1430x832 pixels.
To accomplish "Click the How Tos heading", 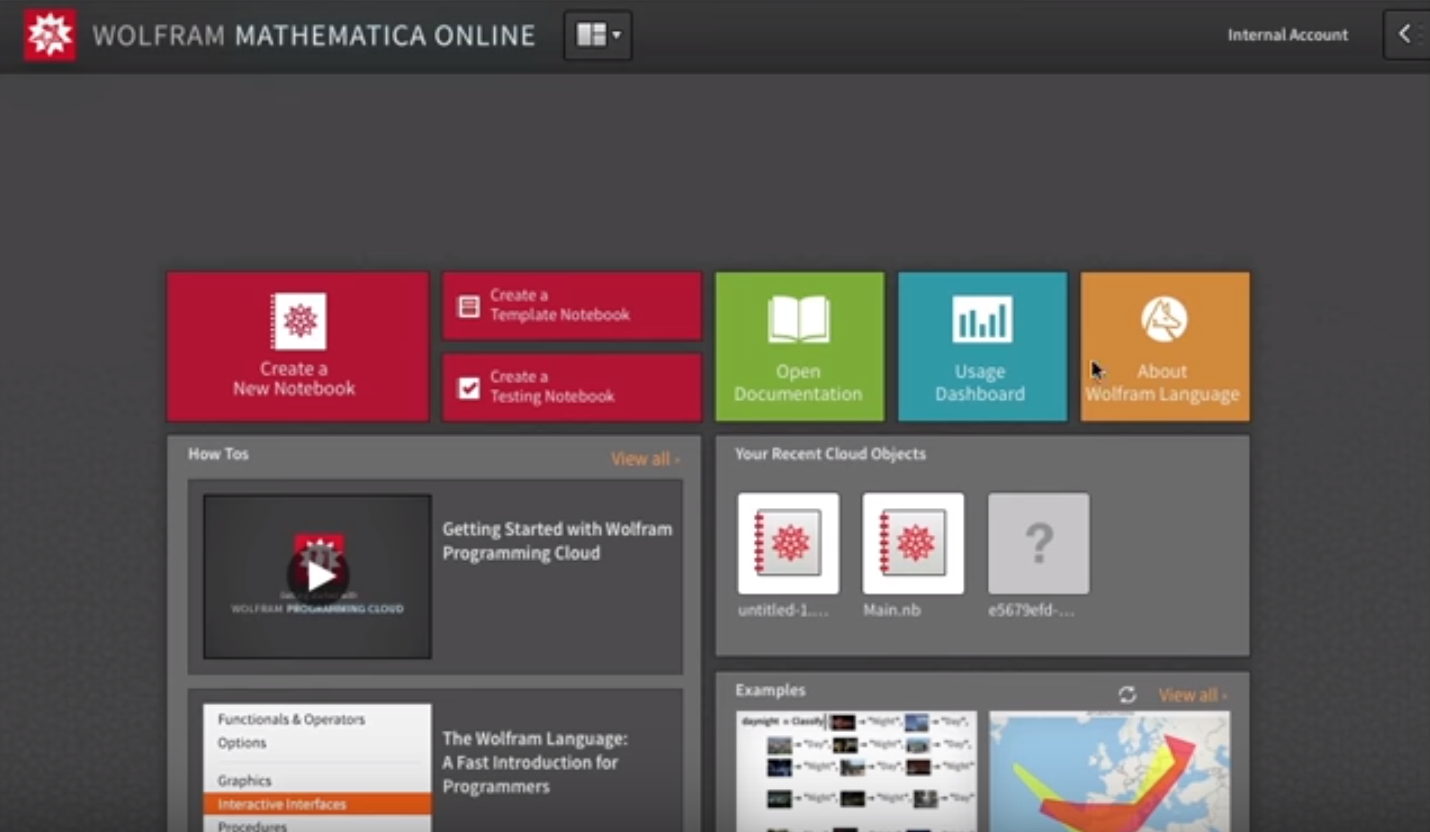I will (x=218, y=454).
